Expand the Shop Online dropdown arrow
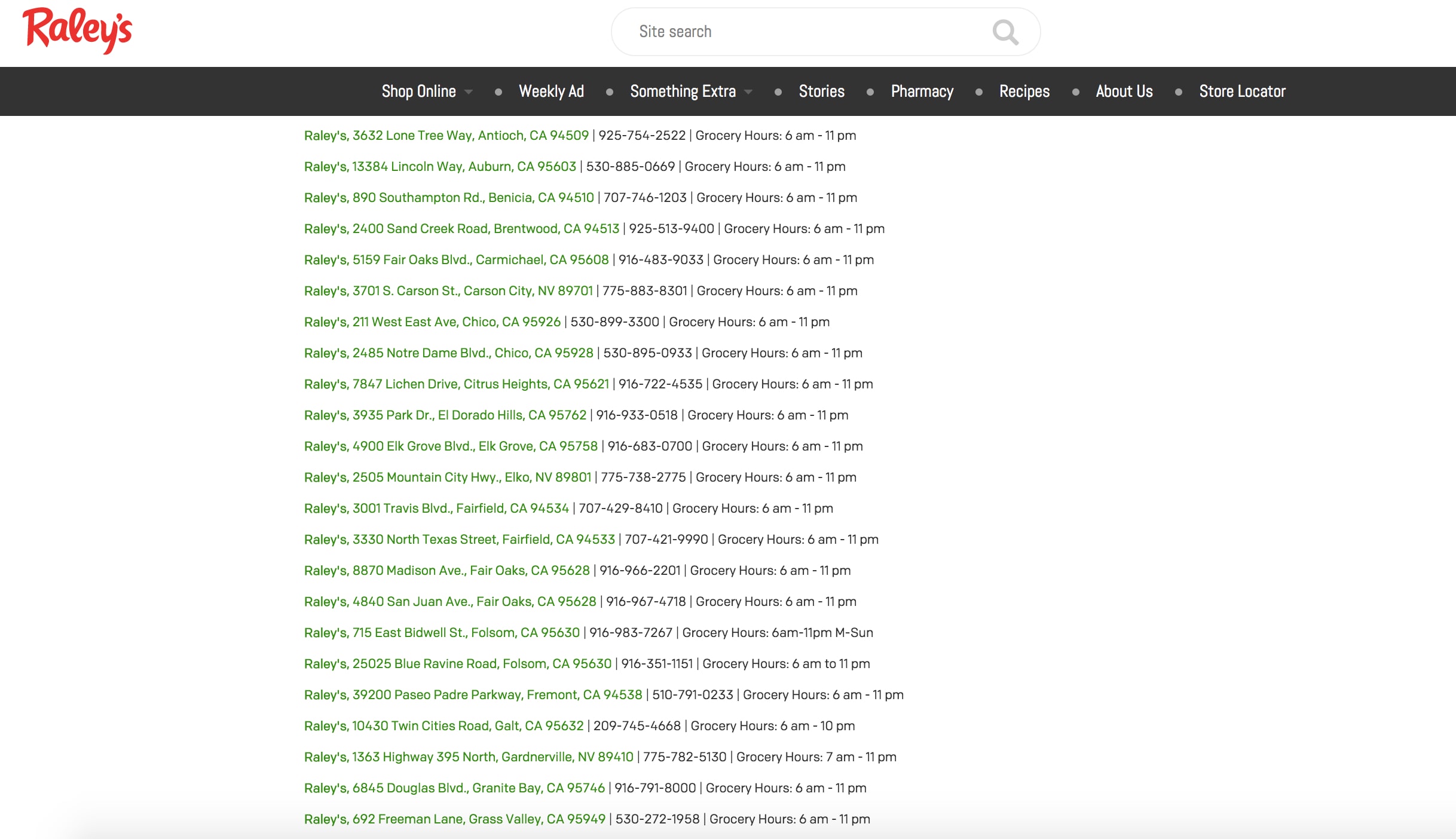Image resolution: width=1456 pixels, height=839 pixels. point(469,92)
